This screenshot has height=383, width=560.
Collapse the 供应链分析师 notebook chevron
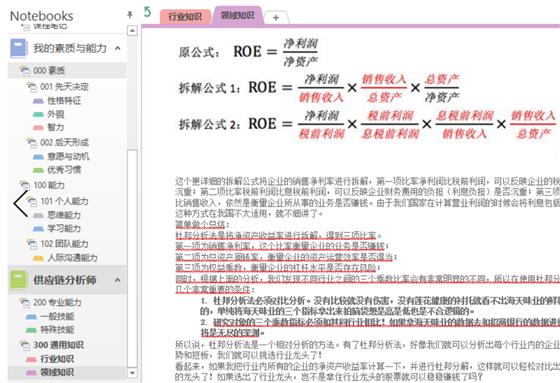pyautogui.click(x=118, y=280)
